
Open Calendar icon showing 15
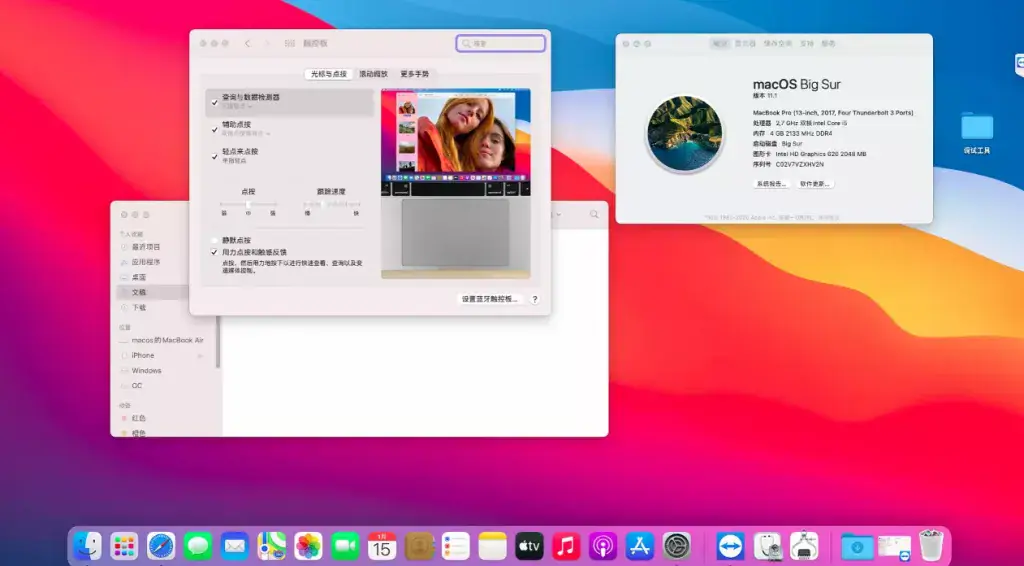(x=382, y=546)
